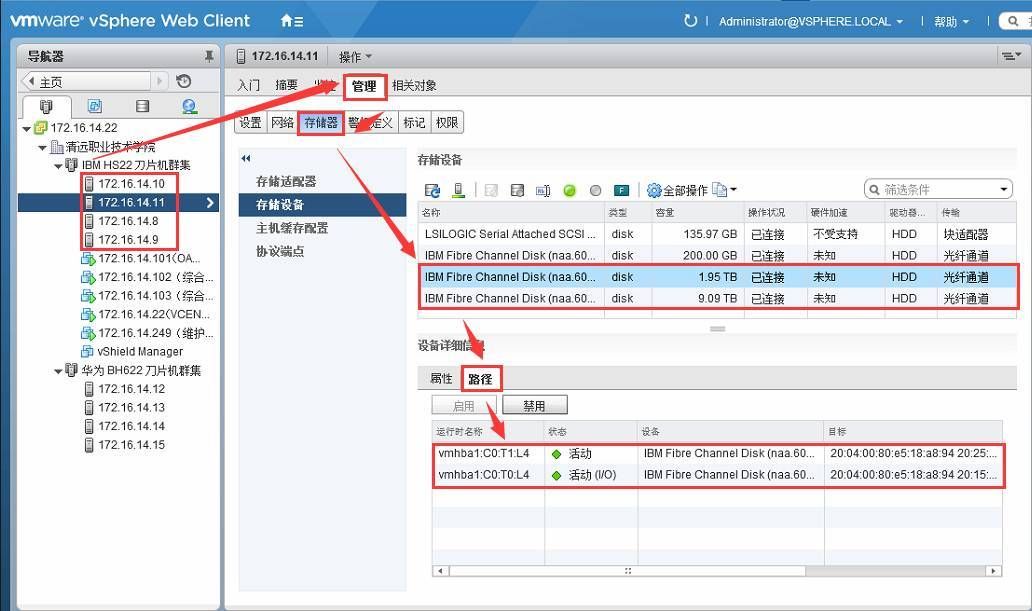The width and height of the screenshot is (1032, 611).
Task: Select 存储设备 in the side menu
Action: (x=322, y=205)
